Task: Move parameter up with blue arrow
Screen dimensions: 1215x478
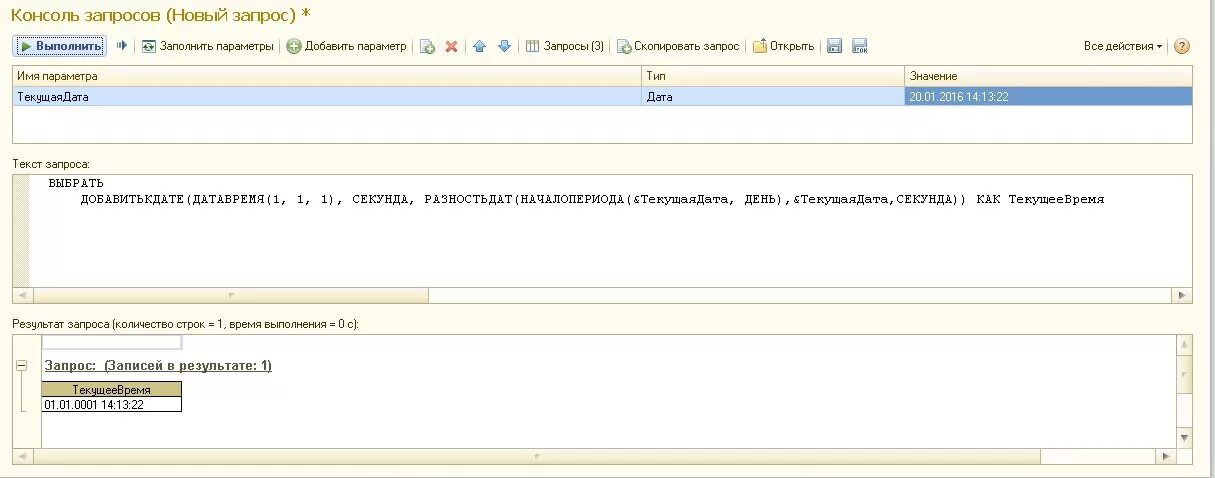Action: (x=480, y=46)
